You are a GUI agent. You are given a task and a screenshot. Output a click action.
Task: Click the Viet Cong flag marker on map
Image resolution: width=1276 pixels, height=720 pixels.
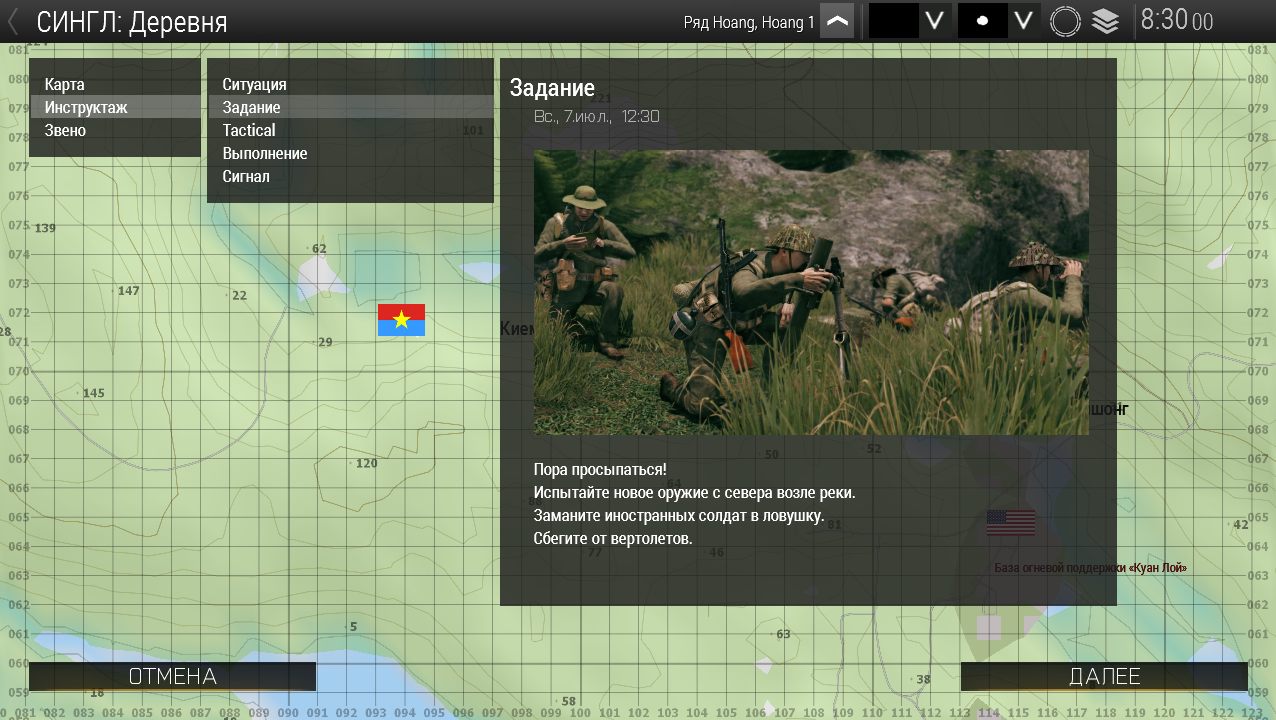point(401,320)
